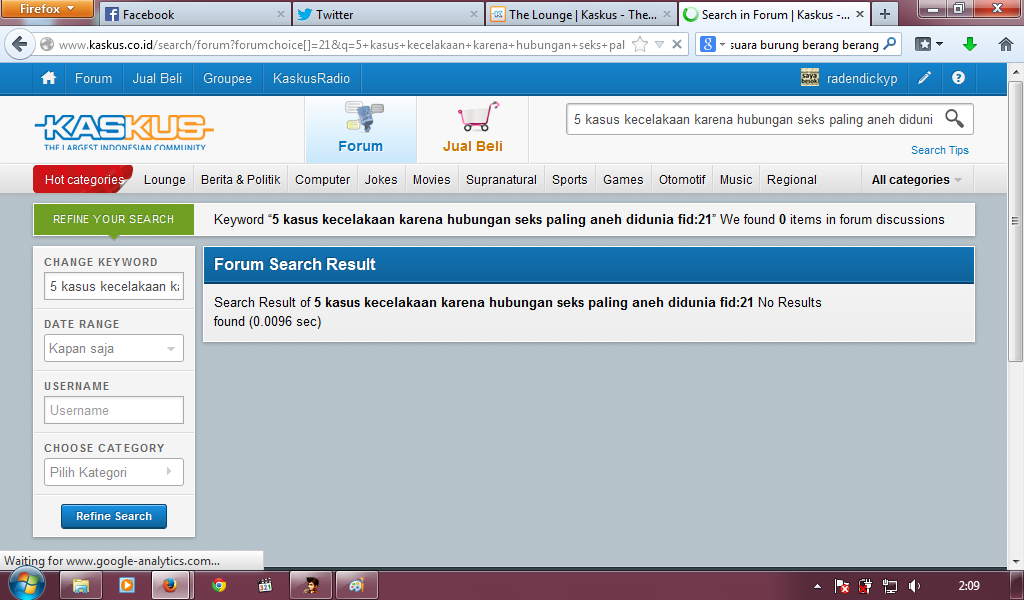The image size is (1024, 600).
Task: Open radendickyp user avatar
Action: click(x=810, y=78)
